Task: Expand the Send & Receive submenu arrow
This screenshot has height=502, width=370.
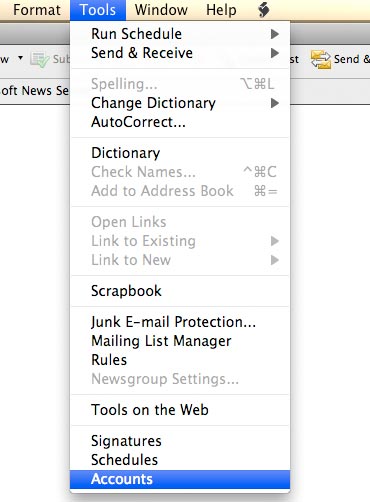Action: (x=275, y=53)
